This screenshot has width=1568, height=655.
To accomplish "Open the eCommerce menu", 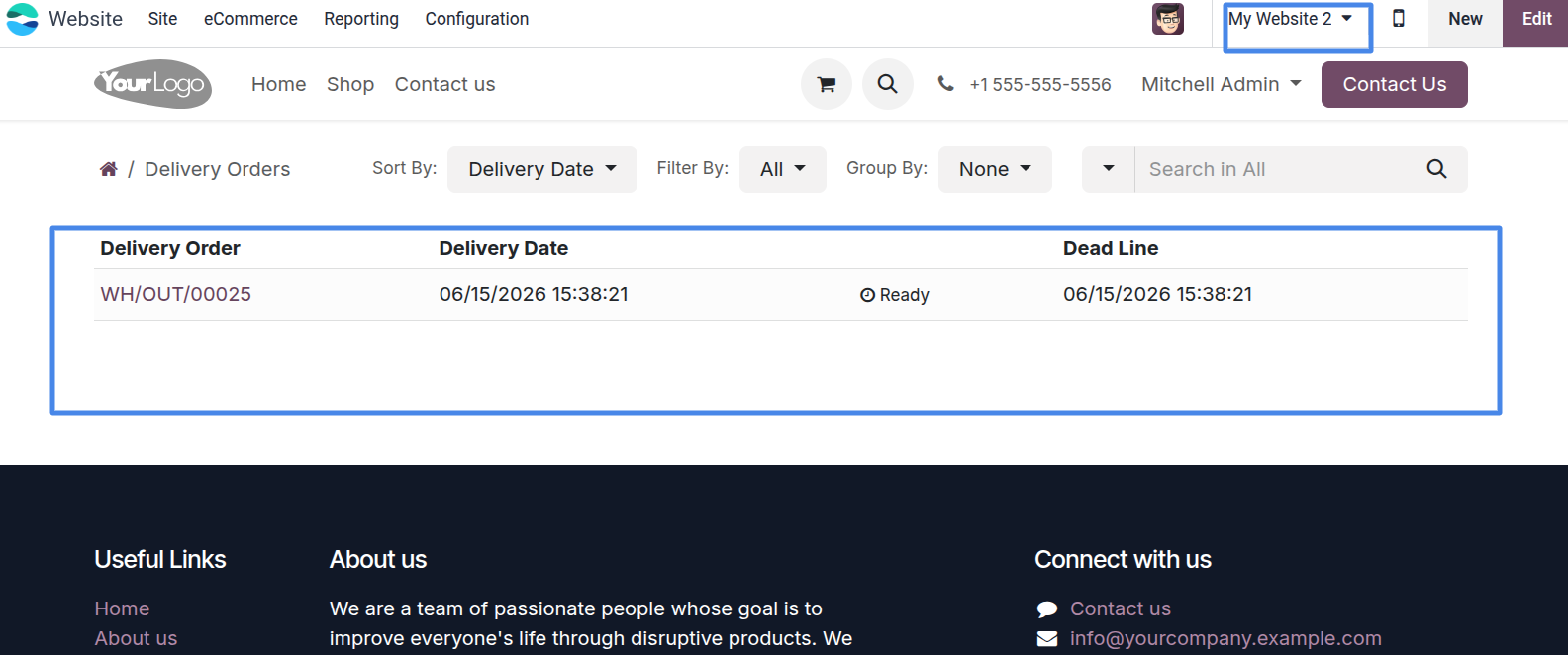I will (250, 19).
